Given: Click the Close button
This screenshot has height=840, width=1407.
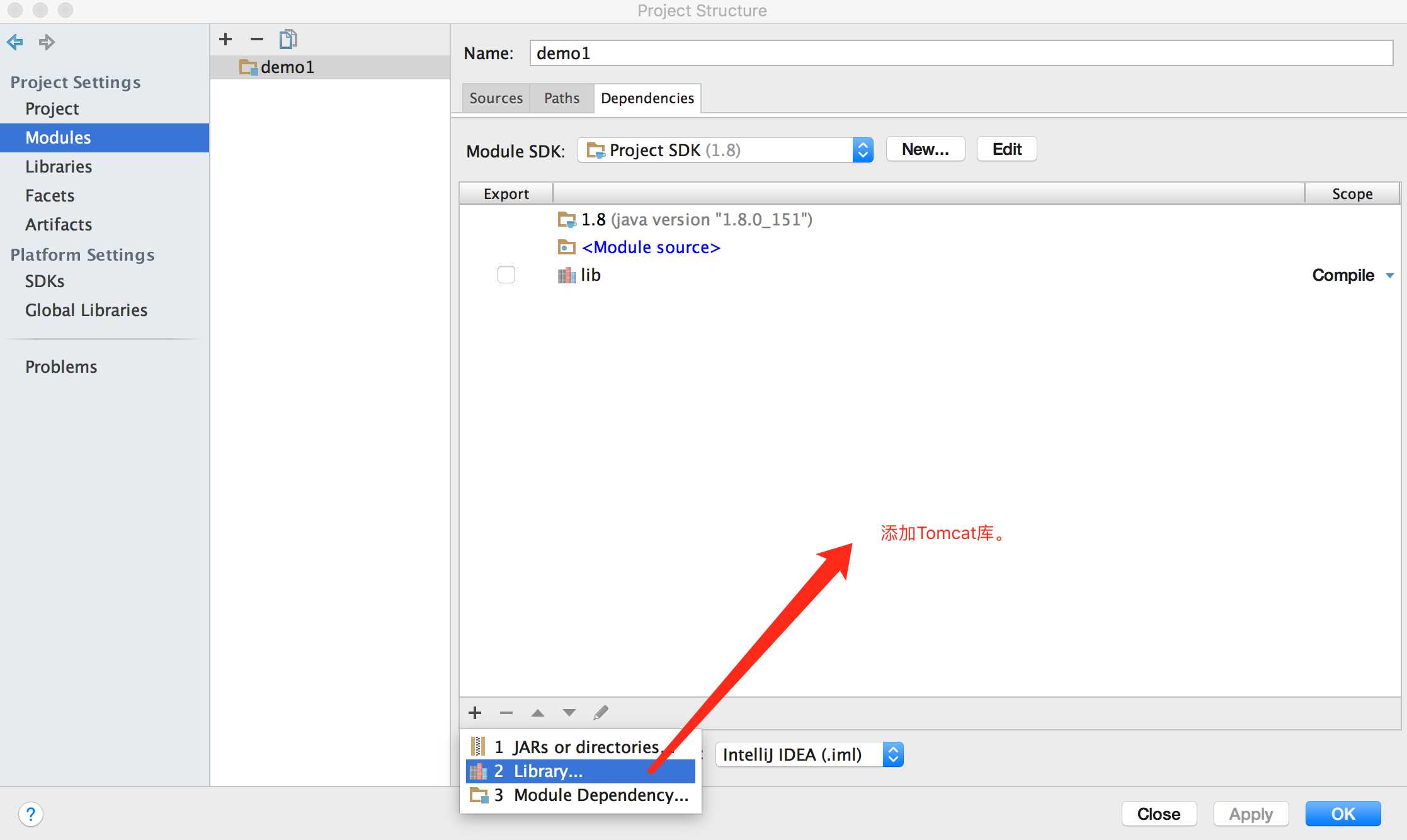Looking at the screenshot, I should click(1159, 814).
